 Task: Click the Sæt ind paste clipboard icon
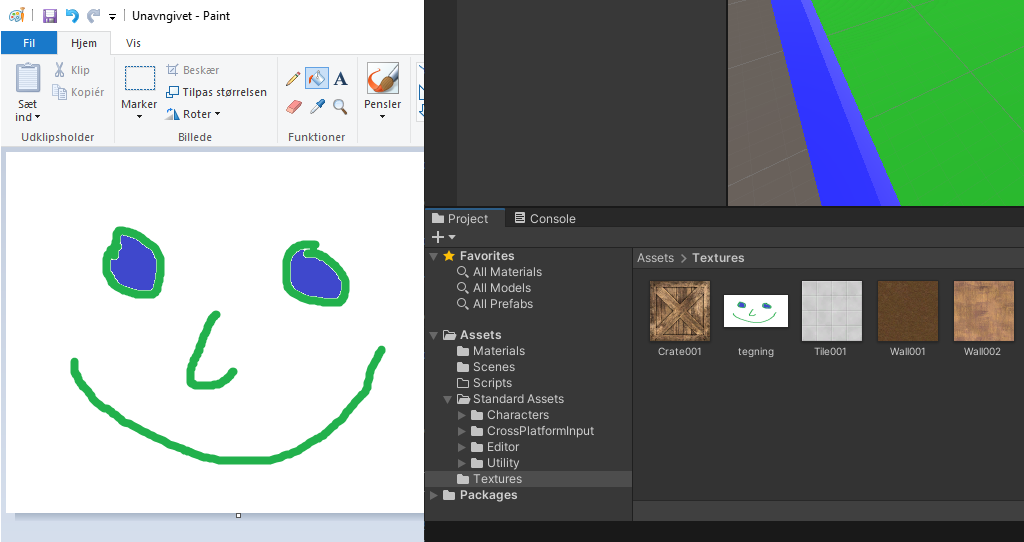[27, 78]
